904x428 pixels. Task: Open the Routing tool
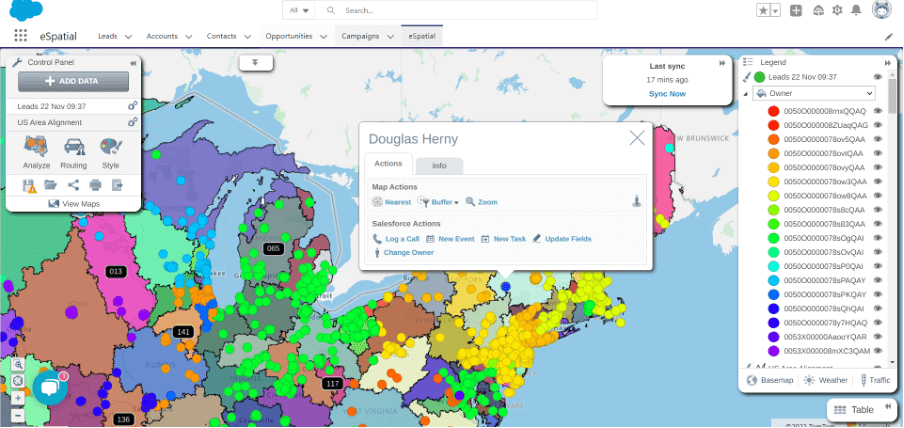click(x=73, y=151)
